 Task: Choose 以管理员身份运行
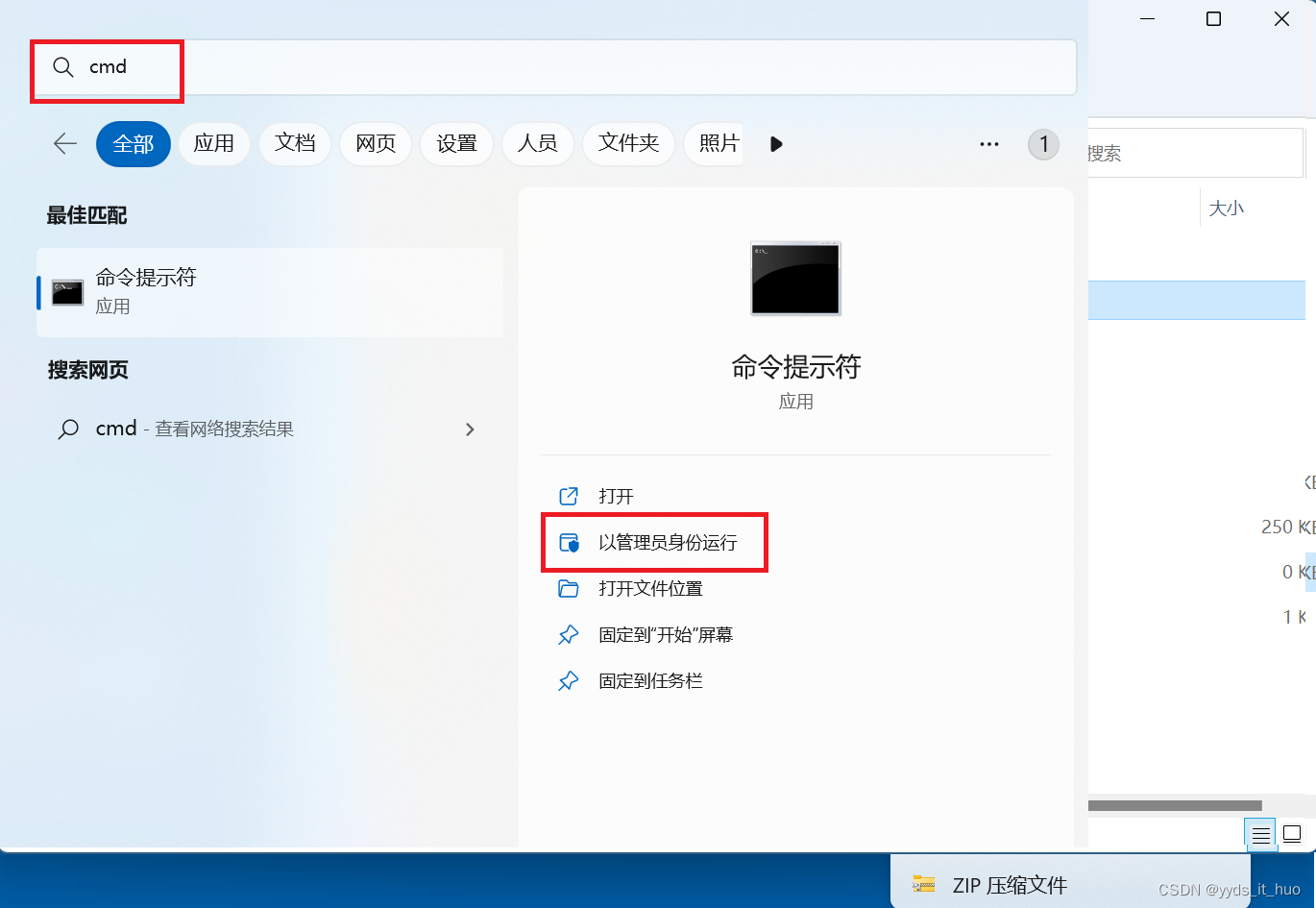[668, 543]
